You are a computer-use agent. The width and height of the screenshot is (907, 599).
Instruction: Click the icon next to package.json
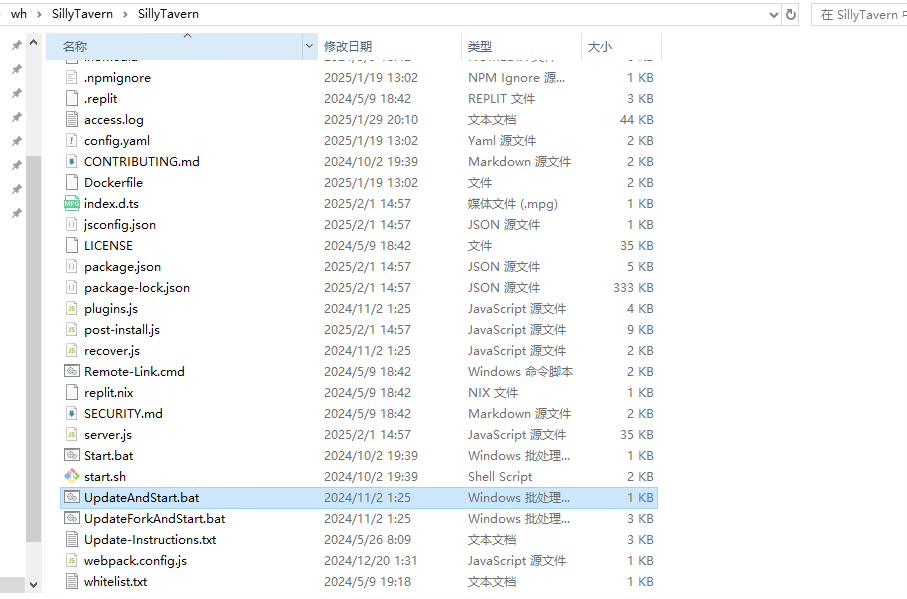[72, 267]
